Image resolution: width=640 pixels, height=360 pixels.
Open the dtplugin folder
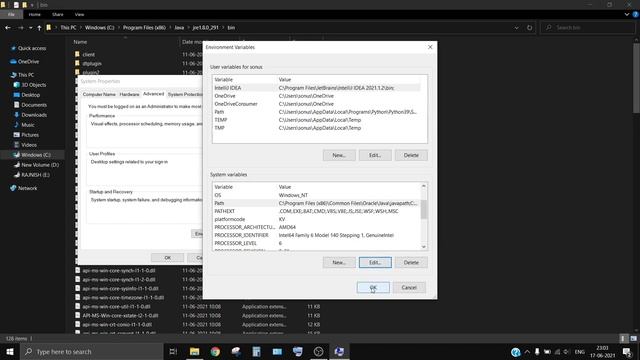point(92,64)
